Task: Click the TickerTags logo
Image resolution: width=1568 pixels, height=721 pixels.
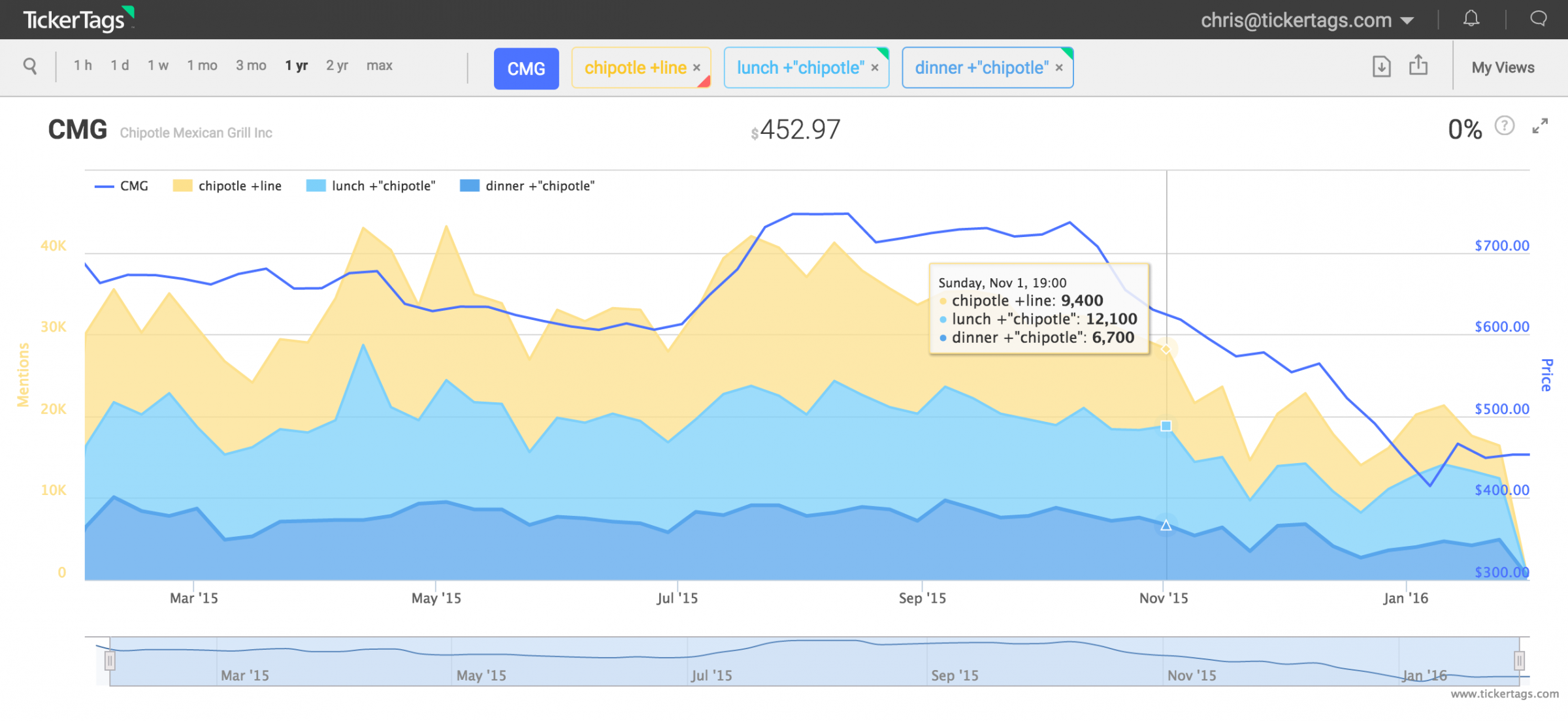Action: click(x=78, y=20)
